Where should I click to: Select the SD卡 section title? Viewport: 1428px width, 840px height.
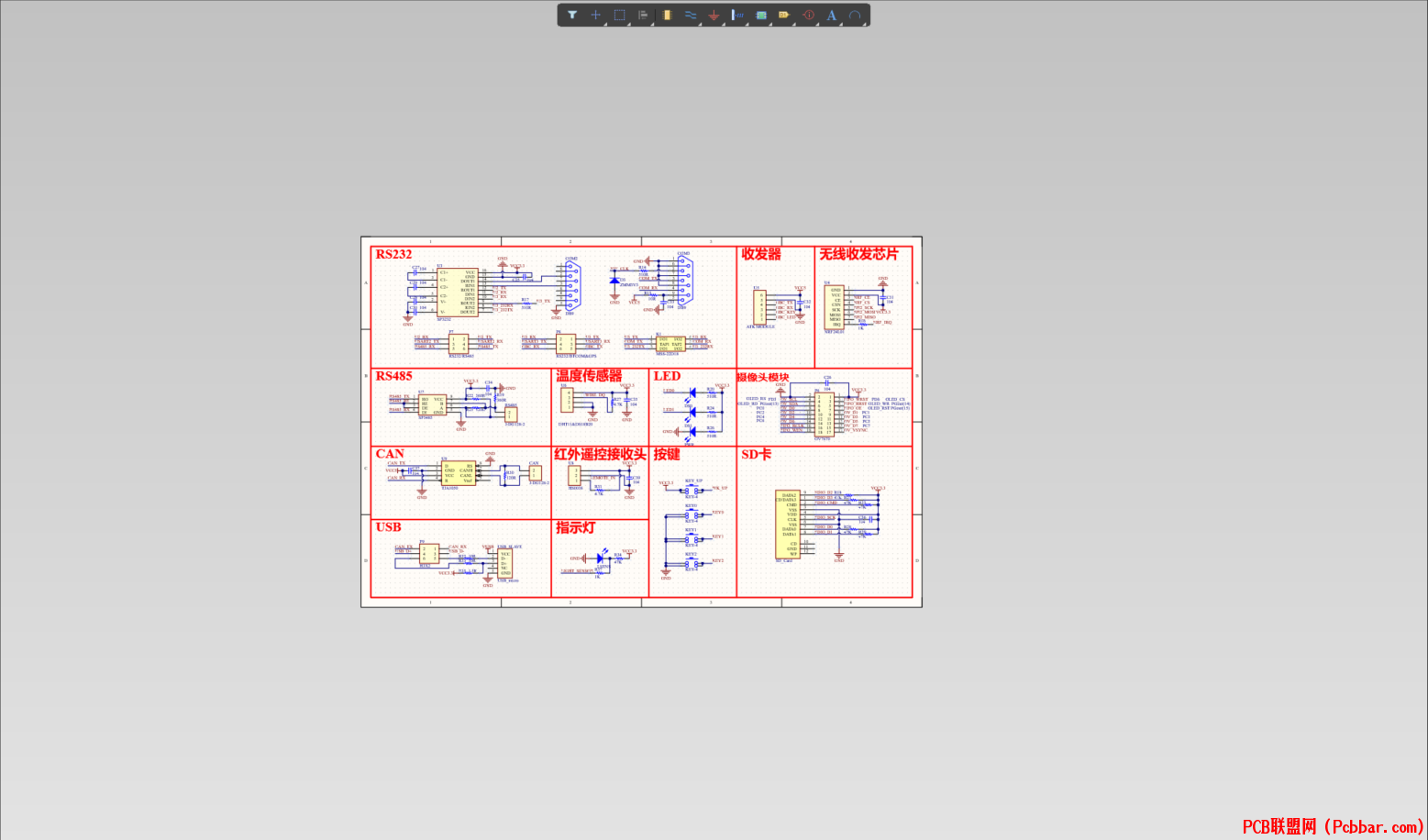click(757, 454)
